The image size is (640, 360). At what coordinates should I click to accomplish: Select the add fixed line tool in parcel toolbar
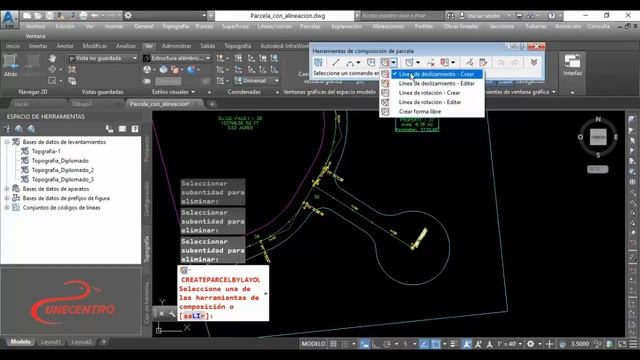[x=336, y=62]
